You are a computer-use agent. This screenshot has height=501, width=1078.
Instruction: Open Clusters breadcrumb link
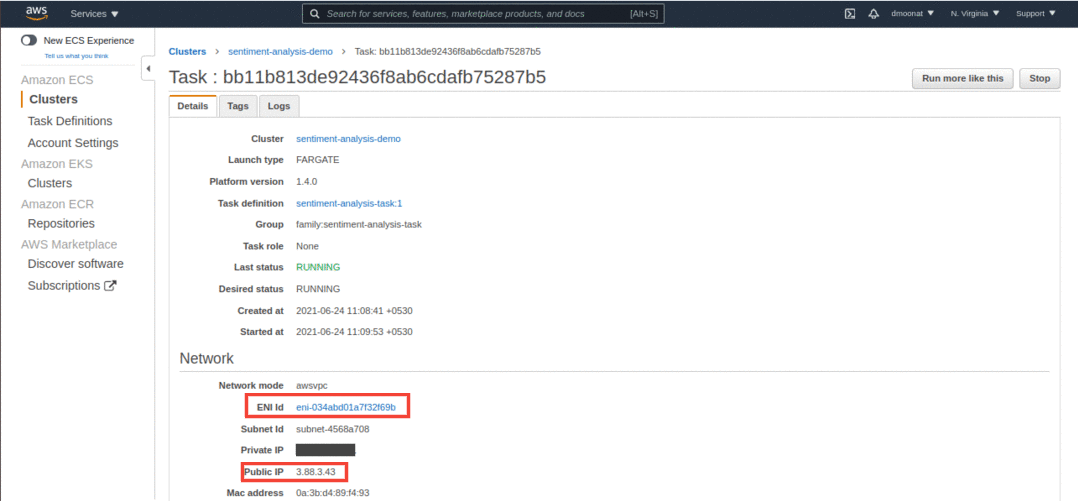click(x=187, y=52)
